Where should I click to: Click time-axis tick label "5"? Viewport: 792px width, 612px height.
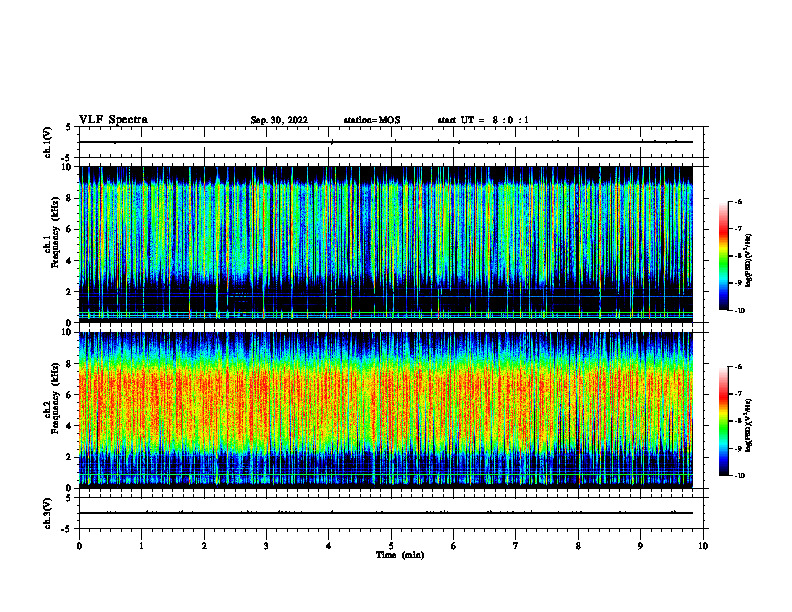point(391,546)
